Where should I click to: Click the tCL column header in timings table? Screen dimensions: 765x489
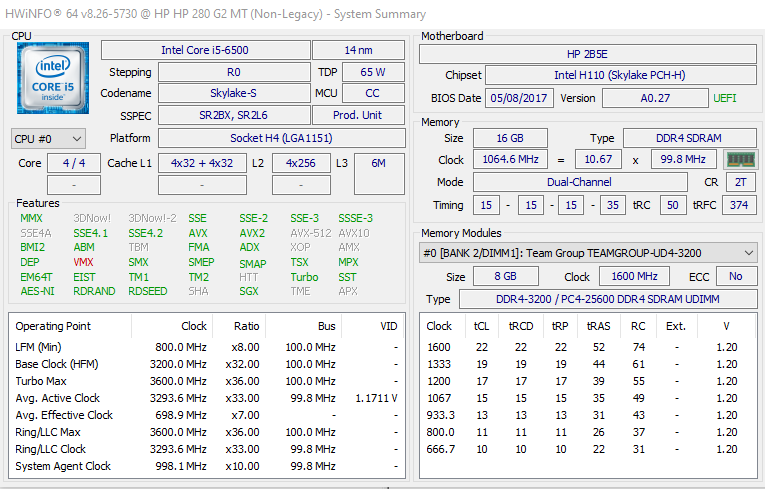point(481,326)
